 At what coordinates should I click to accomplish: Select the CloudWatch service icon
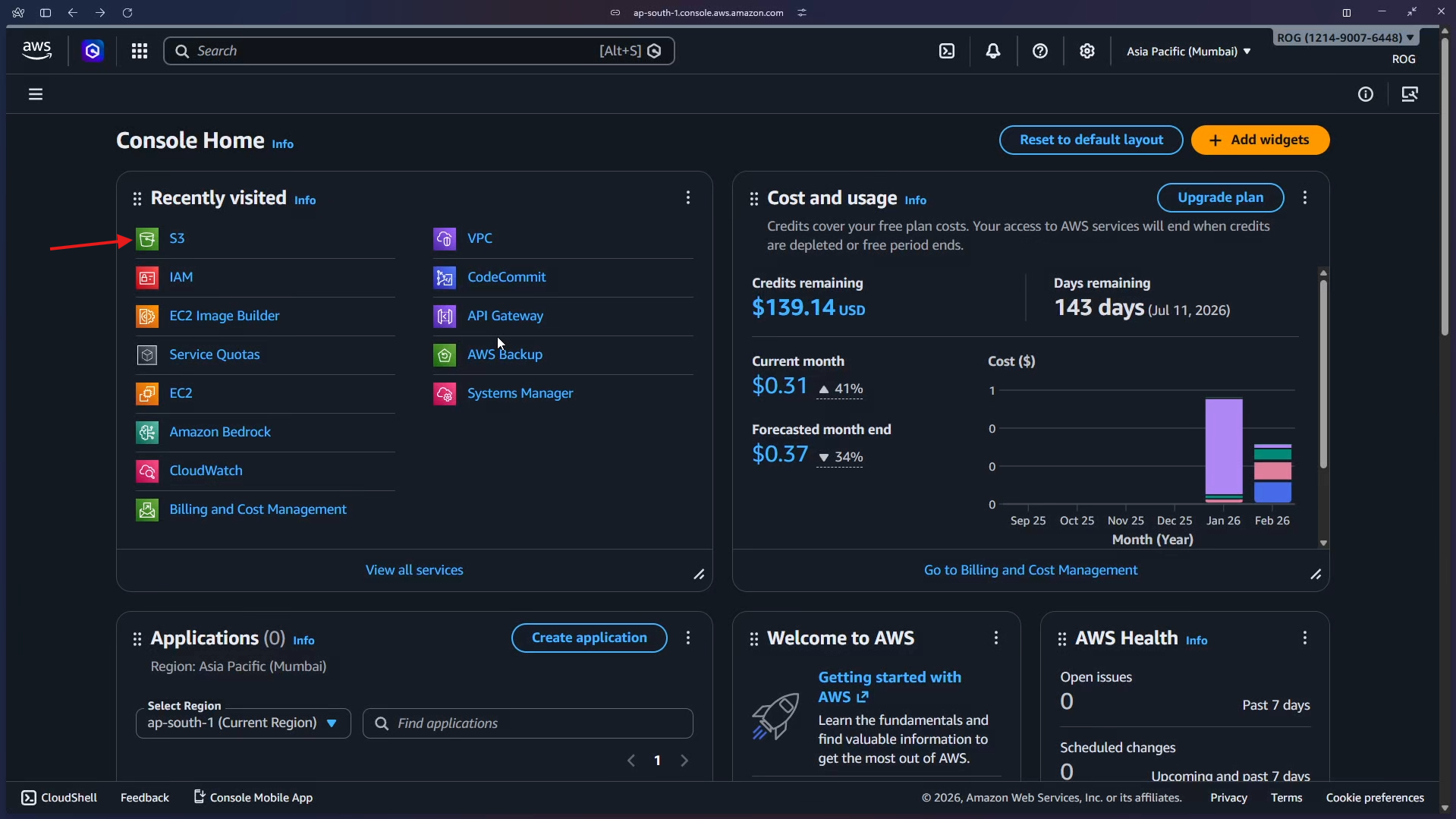click(x=147, y=471)
